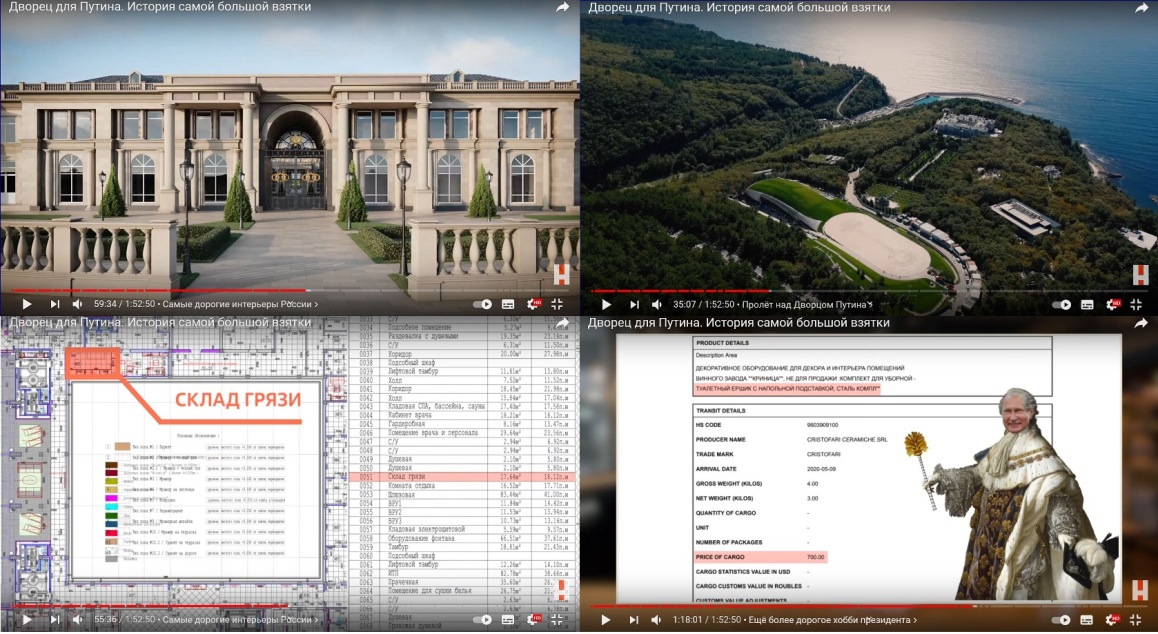Open settings gear in the 59:34 player

532,304
